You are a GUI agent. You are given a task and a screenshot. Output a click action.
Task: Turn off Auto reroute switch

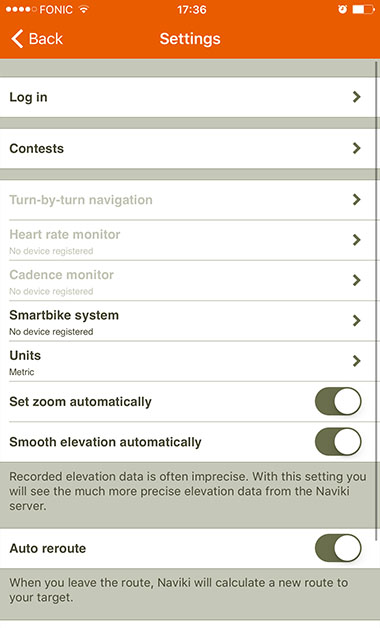click(x=338, y=548)
